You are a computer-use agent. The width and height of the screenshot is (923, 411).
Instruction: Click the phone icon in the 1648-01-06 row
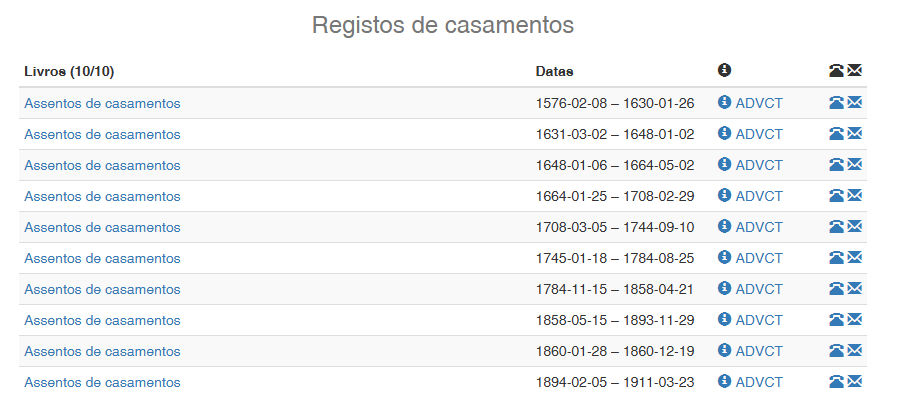[x=836, y=165]
